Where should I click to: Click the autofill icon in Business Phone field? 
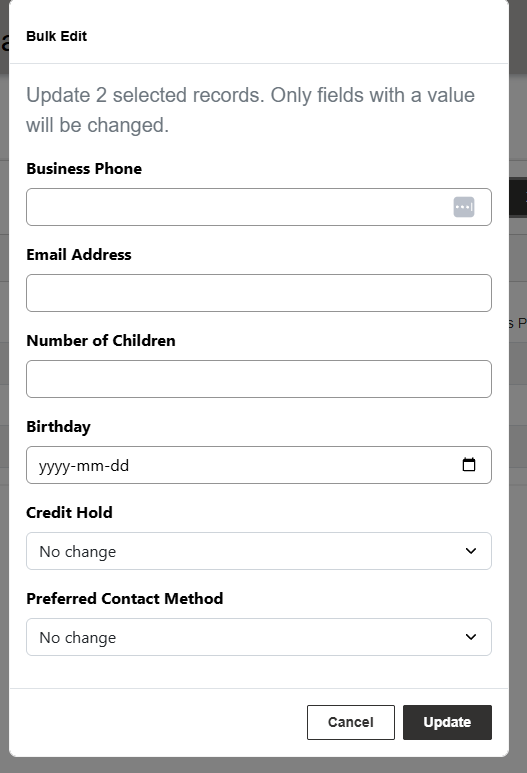click(464, 207)
